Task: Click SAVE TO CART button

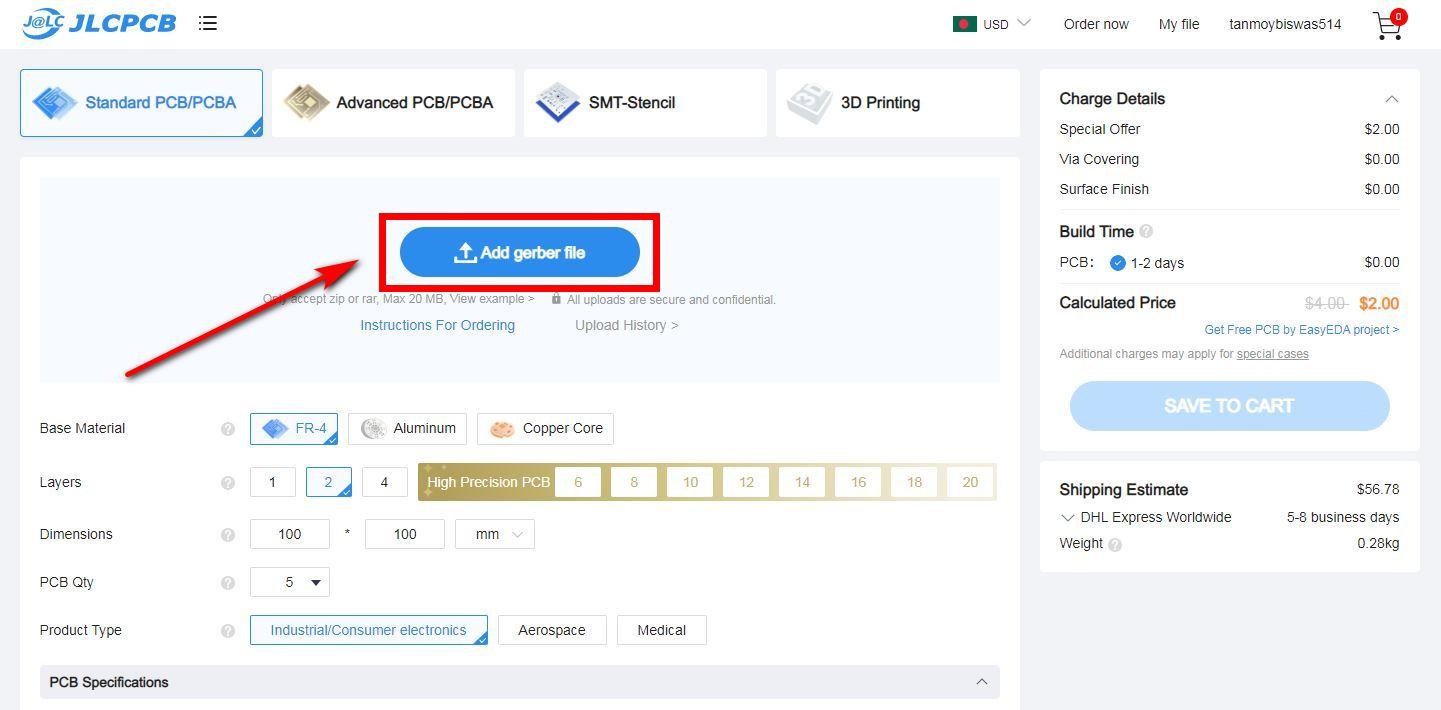Action: [x=1229, y=406]
